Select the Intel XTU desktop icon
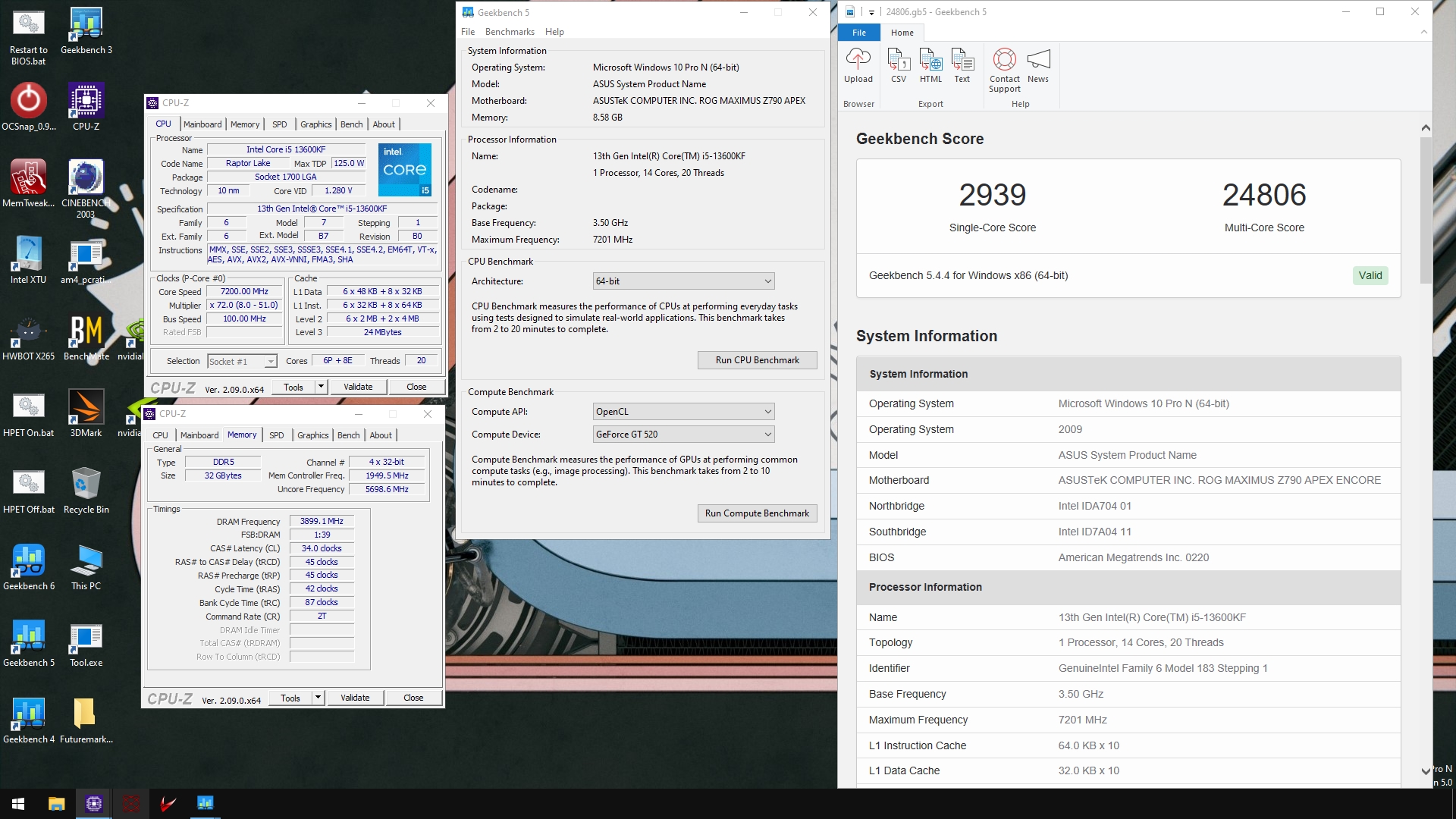The height and width of the screenshot is (819, 1456). coord(29,260)
